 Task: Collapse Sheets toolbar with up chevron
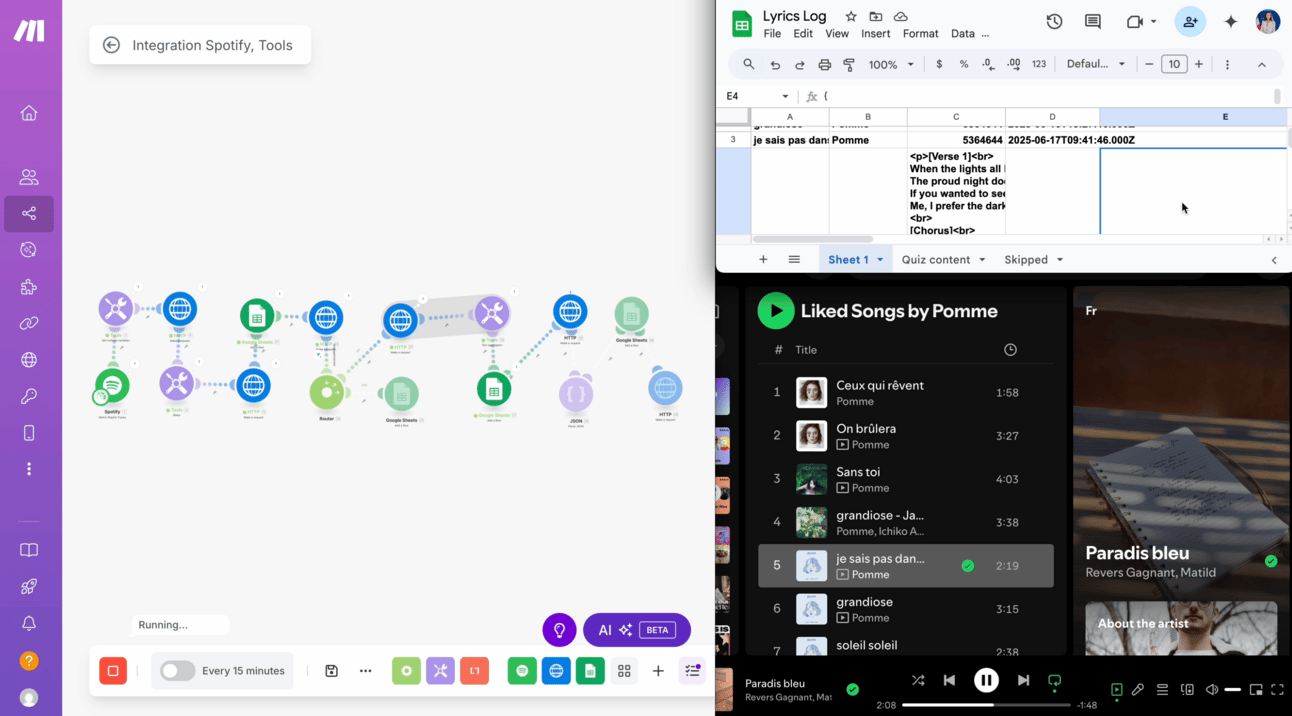[x=1262, y=64]
